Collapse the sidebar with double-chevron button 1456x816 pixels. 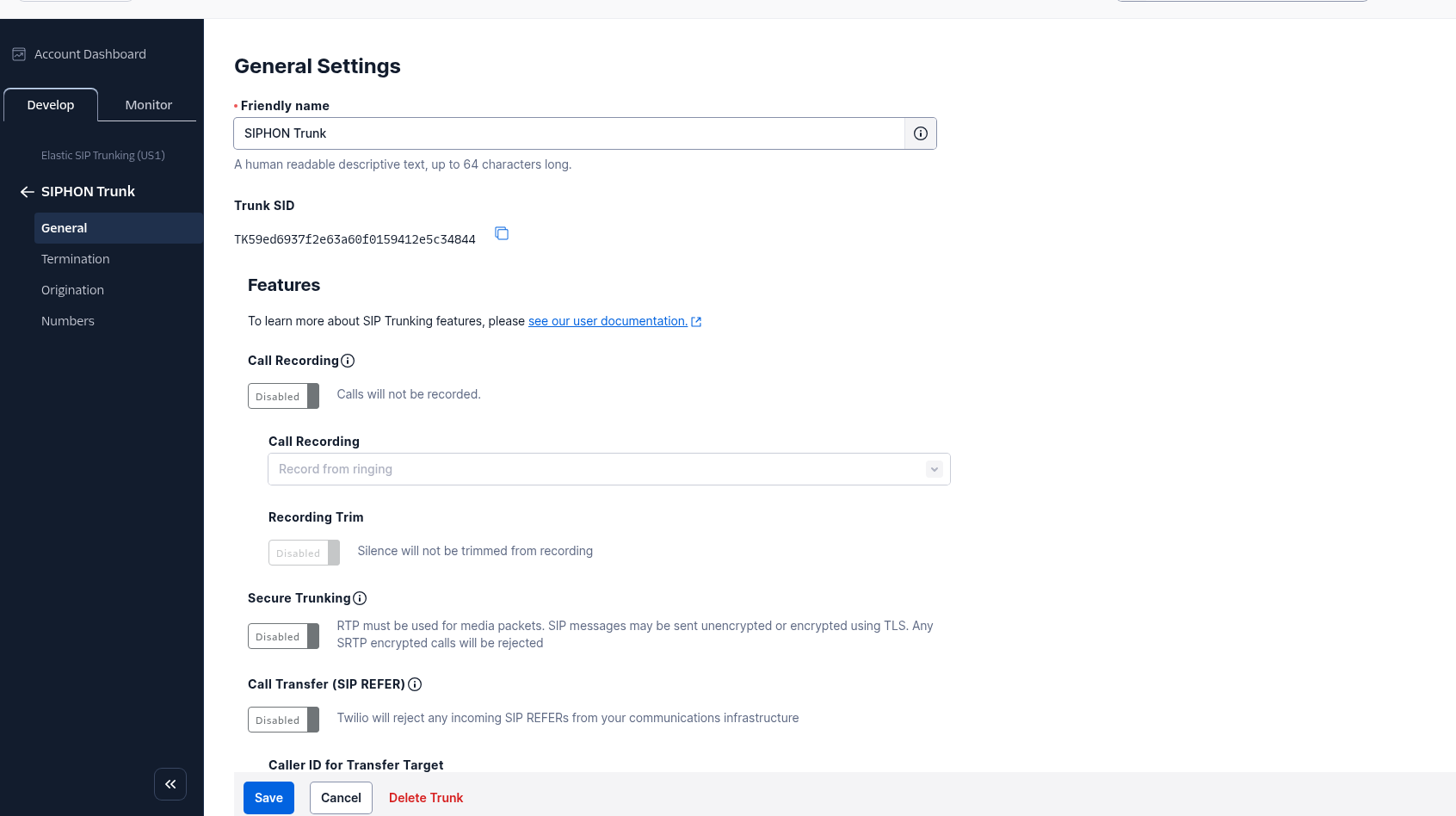pyautogui.click(x=170, y=784)
